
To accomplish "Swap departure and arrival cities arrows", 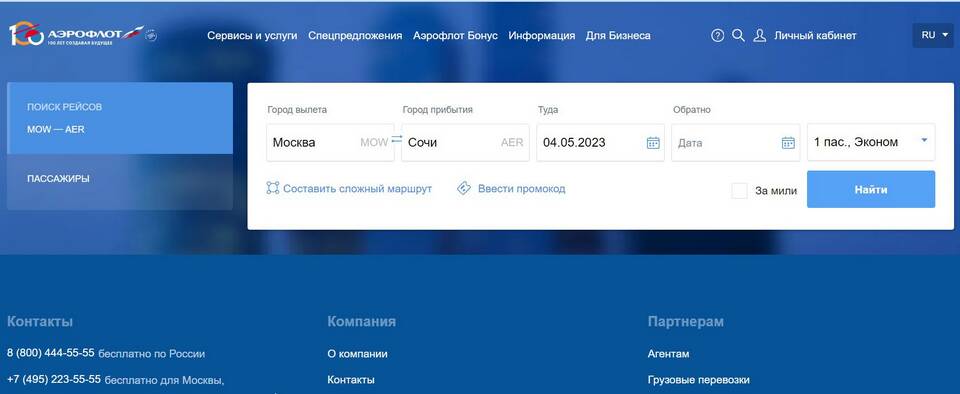I will pyautogui.click(x=397, y=139).
